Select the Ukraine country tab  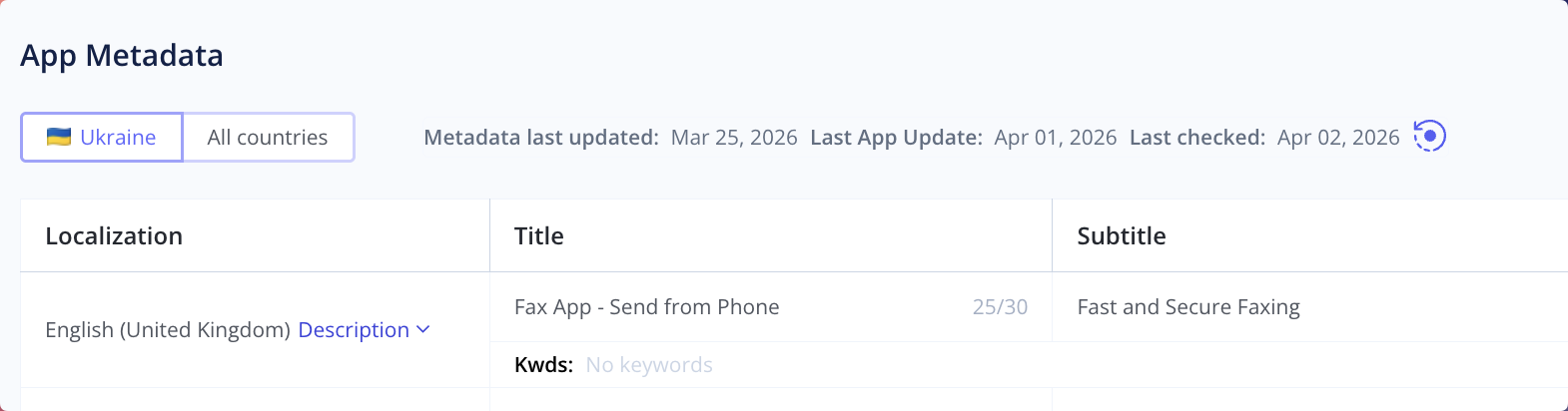pos(102,137)
